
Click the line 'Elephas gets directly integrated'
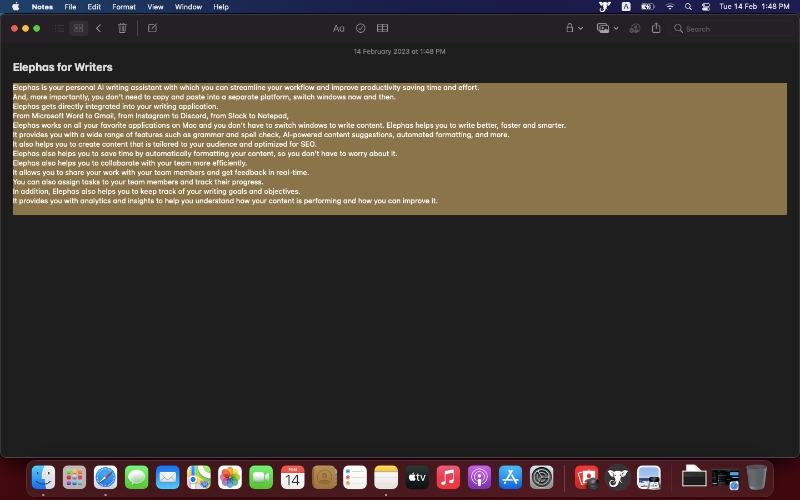[x=115, y=106]
